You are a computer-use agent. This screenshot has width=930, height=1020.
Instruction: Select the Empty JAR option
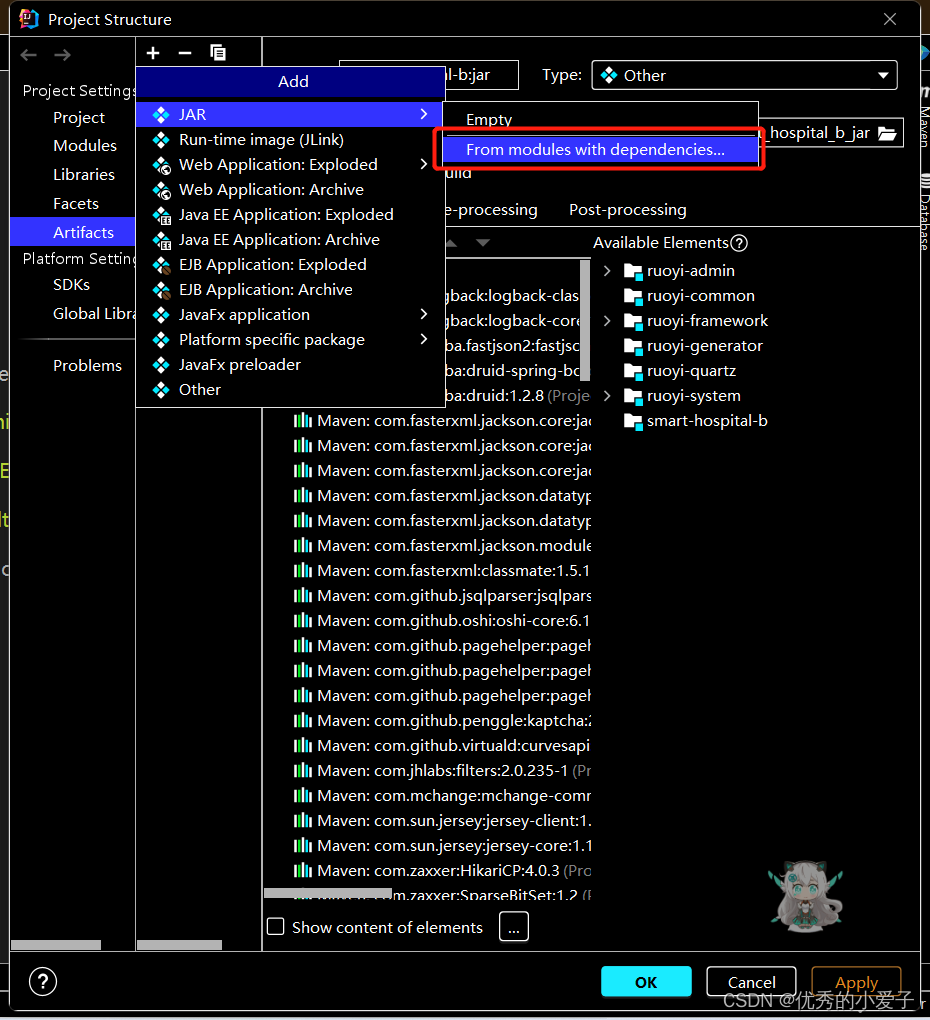[x=600, y=120]
